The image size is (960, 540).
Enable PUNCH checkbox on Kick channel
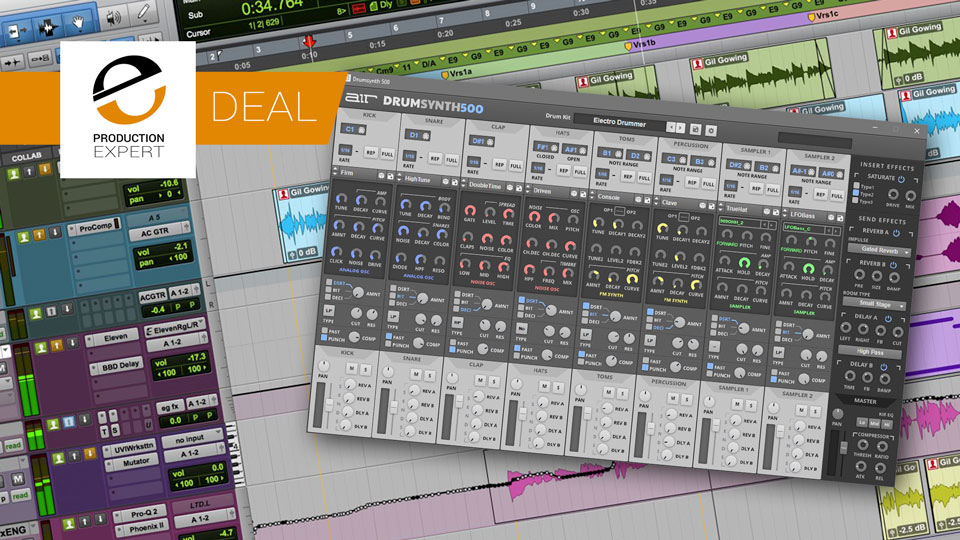point(324,337)
